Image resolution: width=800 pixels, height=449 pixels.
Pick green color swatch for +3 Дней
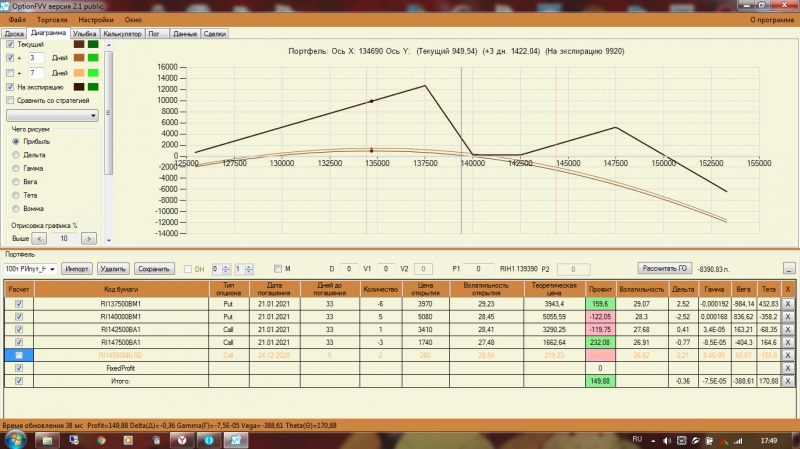[x=93, y=58]
